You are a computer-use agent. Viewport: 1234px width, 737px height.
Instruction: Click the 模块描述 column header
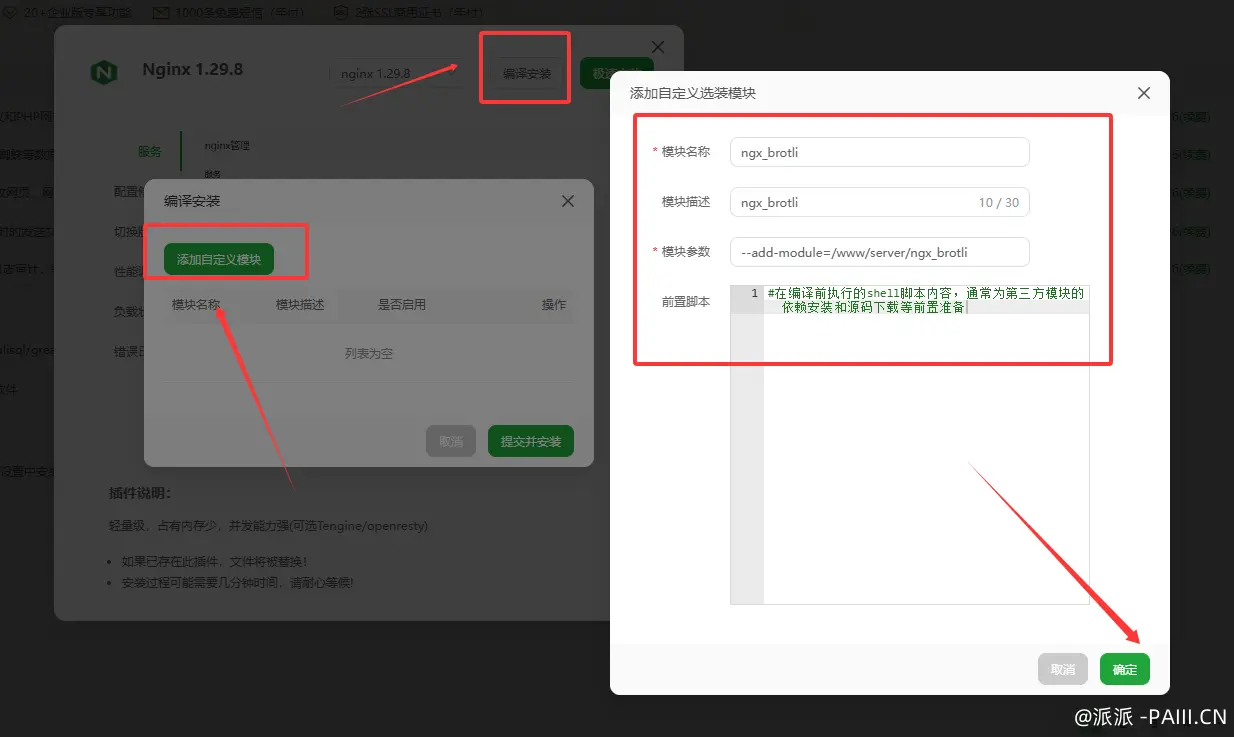point(300,305)
